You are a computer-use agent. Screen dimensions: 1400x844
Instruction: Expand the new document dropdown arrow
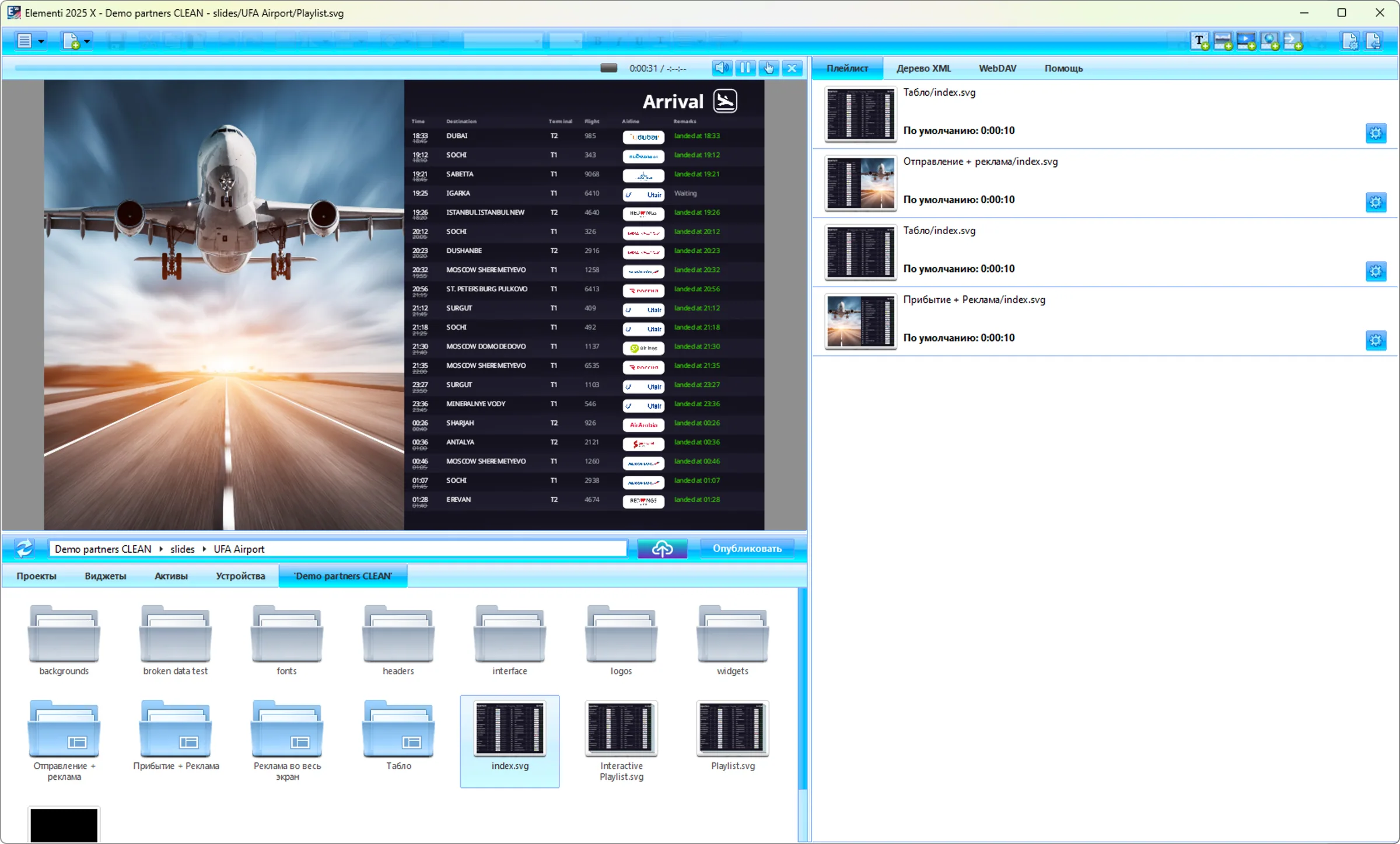(87, 41)
